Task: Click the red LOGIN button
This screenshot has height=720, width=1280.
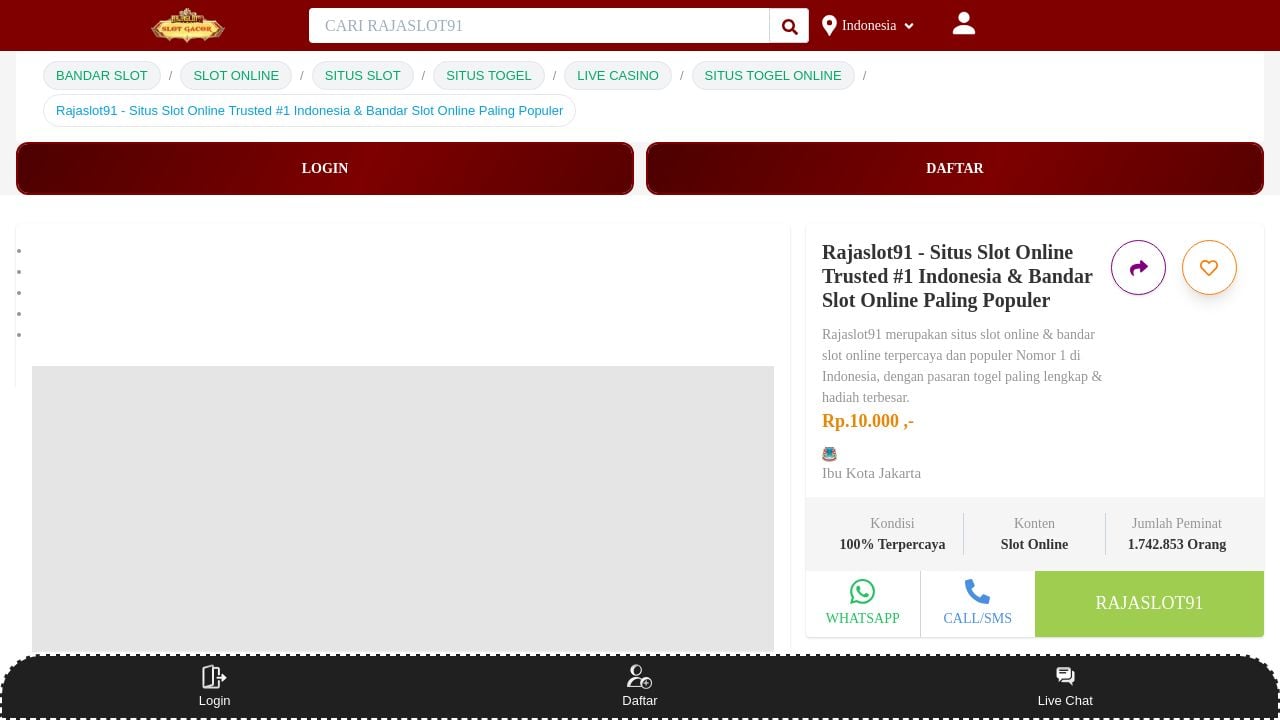Action: [x=325, y=168]
